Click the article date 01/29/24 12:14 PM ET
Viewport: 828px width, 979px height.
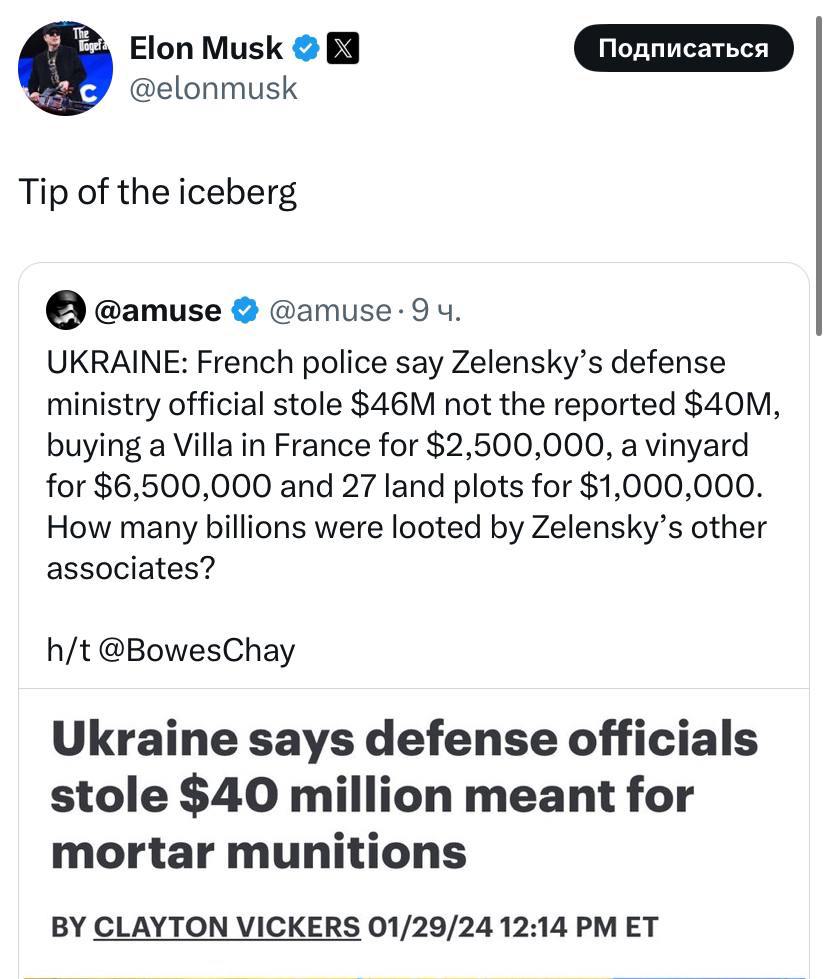point(513,926)
